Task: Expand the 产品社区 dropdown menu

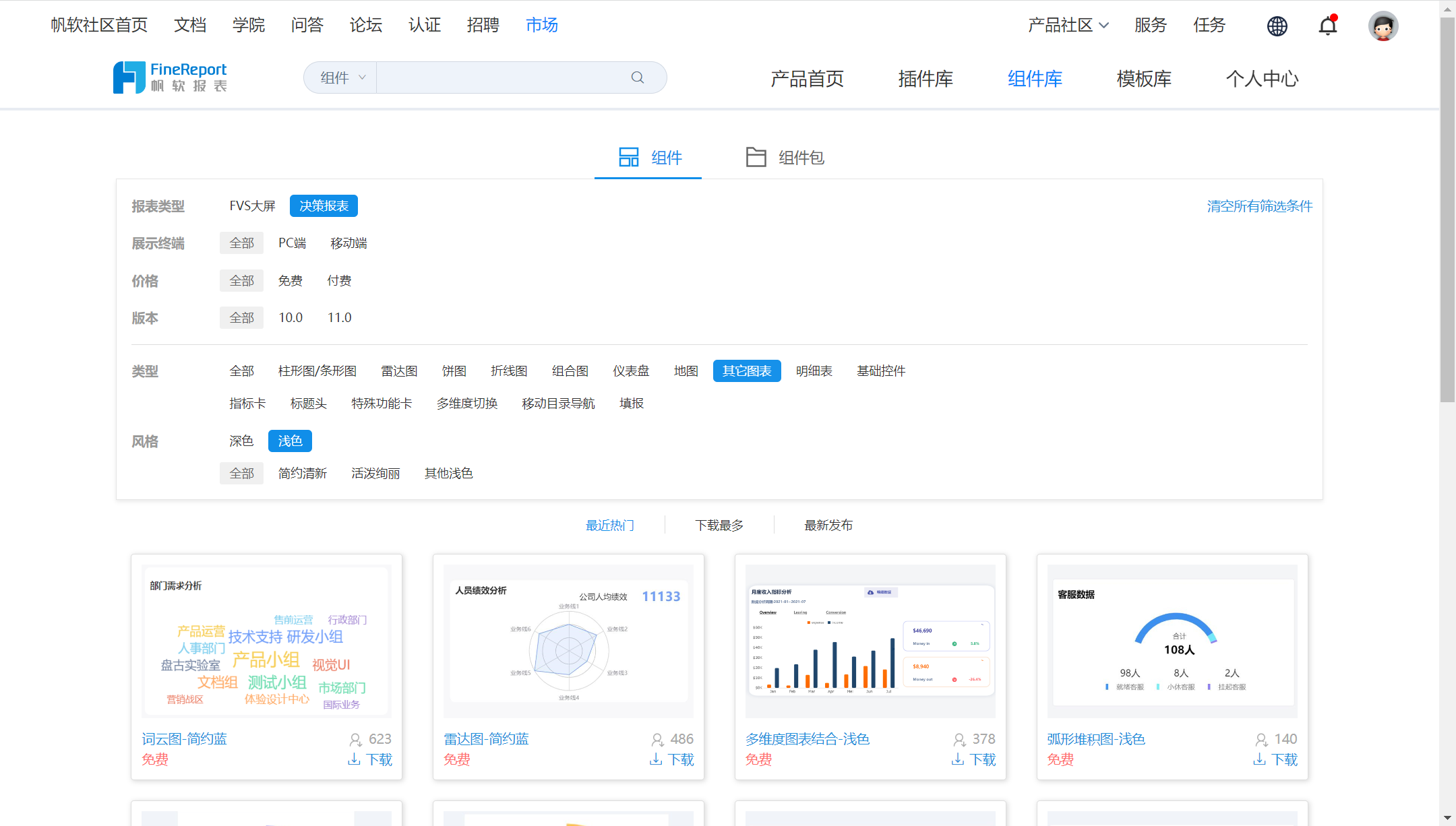Action: click(1067, 25)
